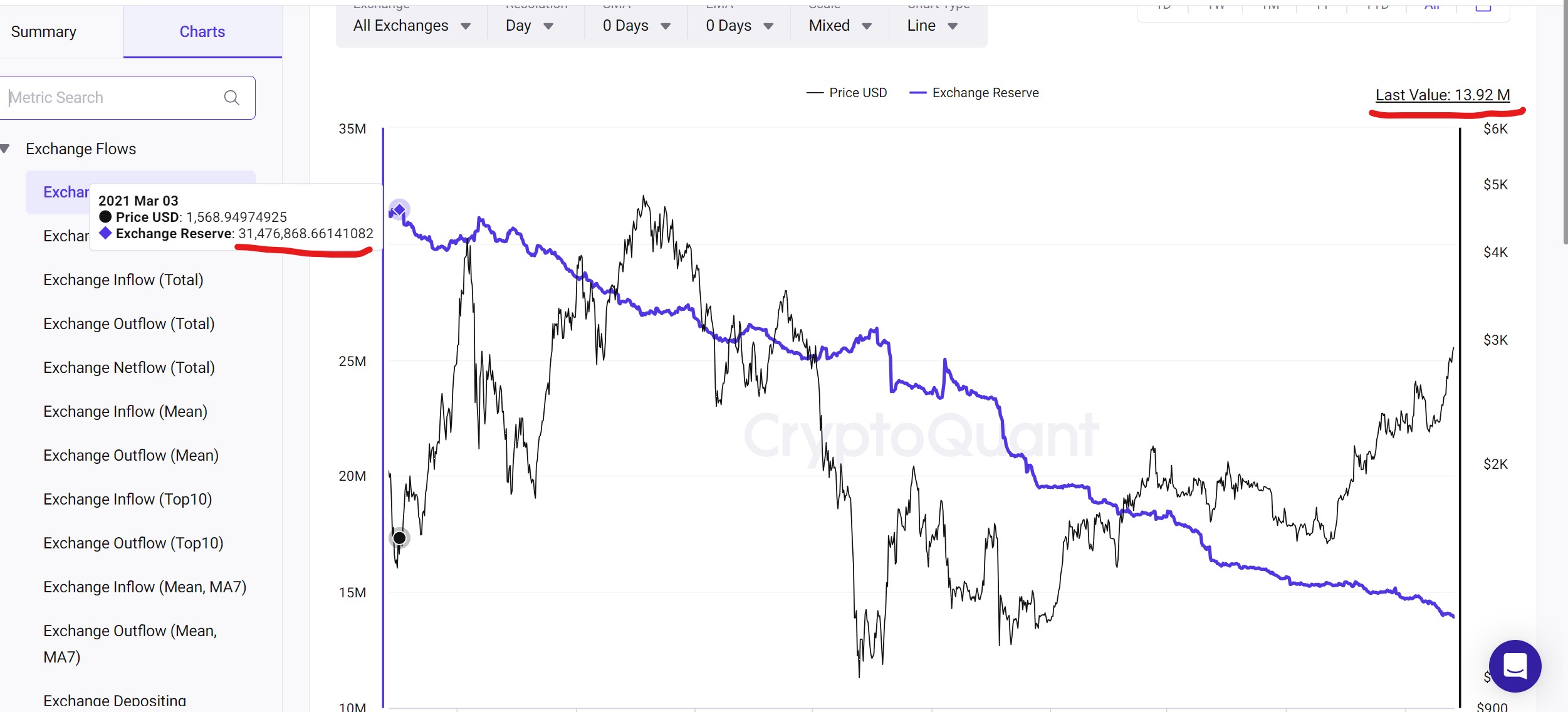Viewport: 1568px width, 712px height.
Task: Open the Day resolution dropdown
Action: pos(530,26)
